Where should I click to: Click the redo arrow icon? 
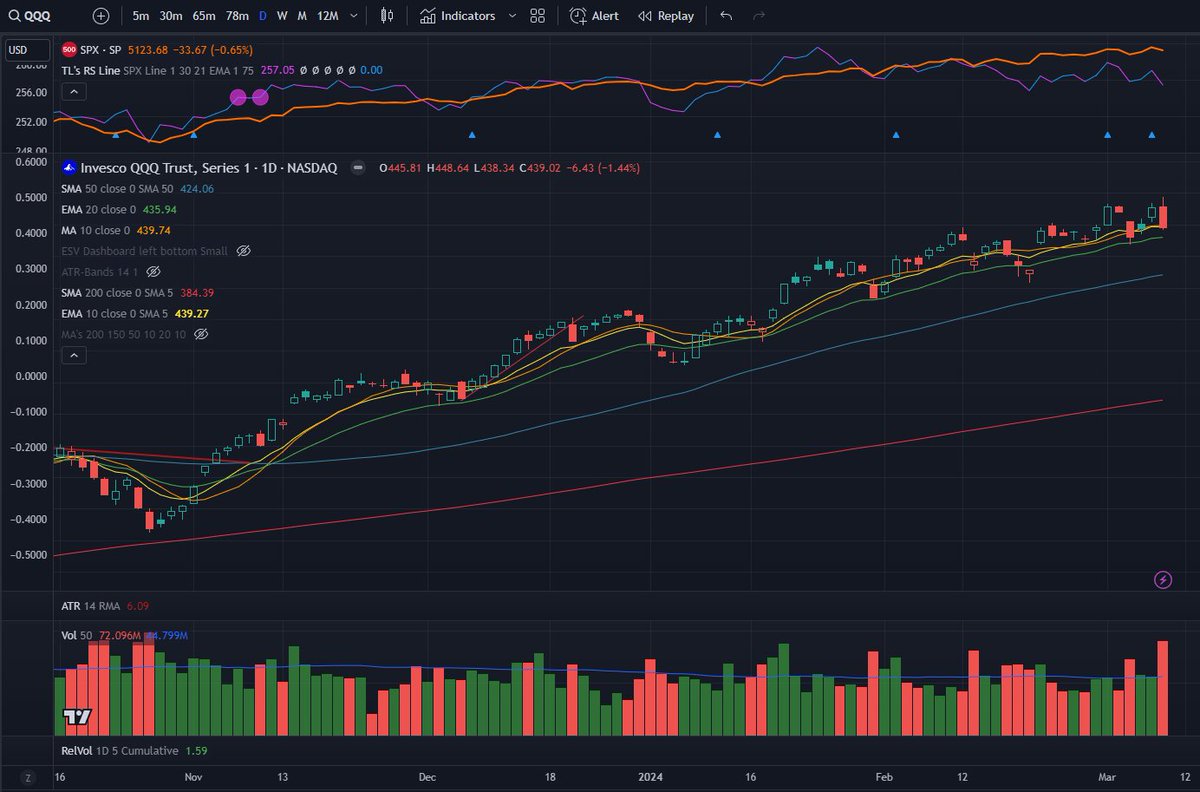pos(759,16)
